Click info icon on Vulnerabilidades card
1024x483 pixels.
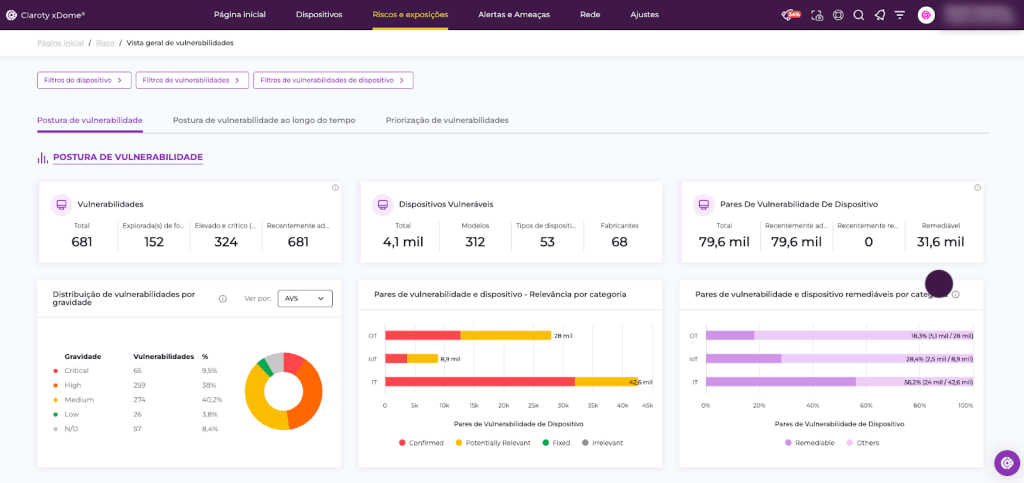335,188
